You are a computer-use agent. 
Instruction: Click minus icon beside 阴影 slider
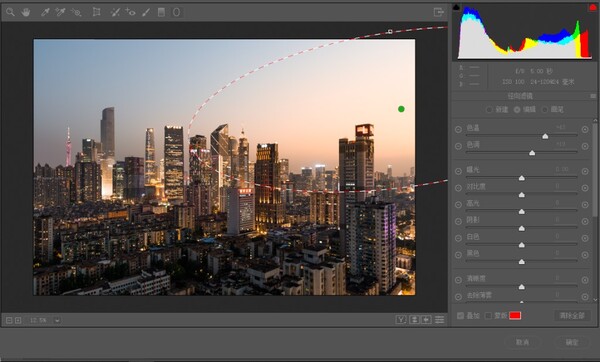458,221
